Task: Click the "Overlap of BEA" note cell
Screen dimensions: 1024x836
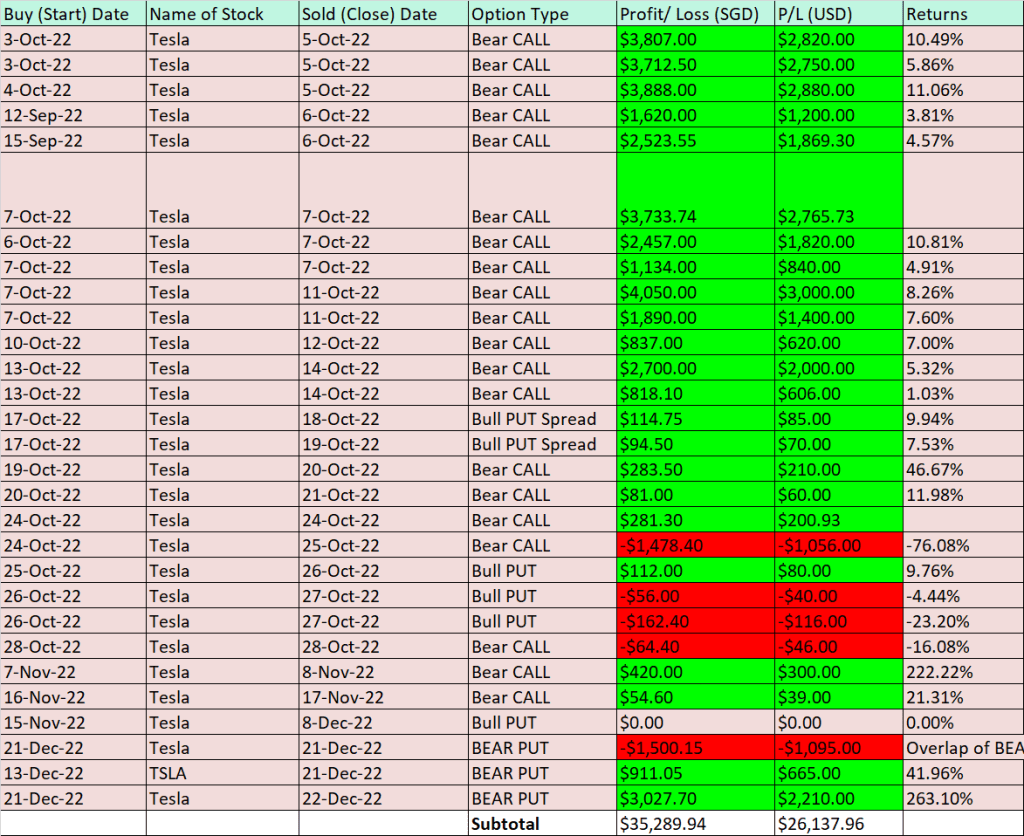Action: coord(962,748)
